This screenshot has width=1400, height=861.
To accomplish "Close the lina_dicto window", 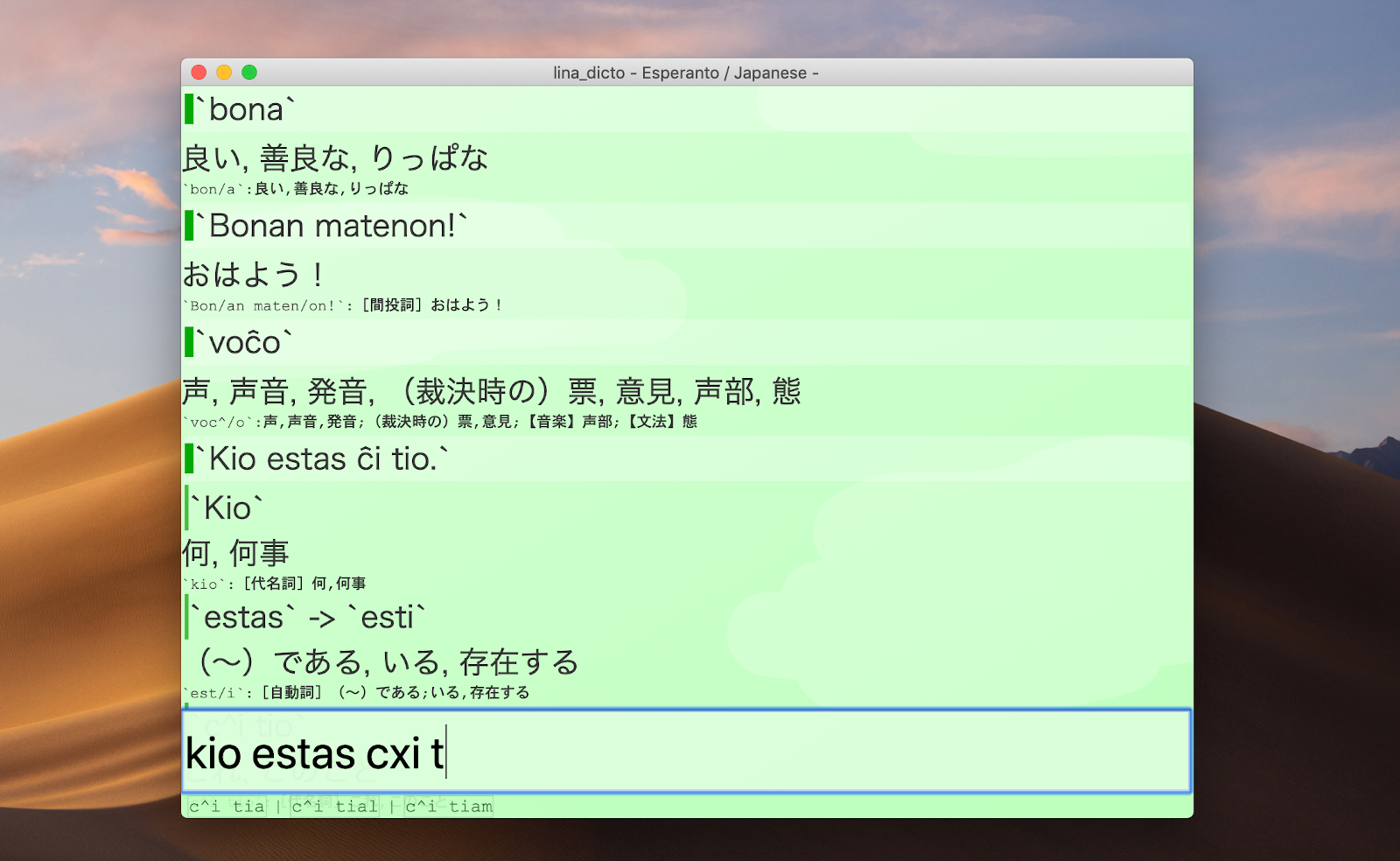I will (199, 73).
